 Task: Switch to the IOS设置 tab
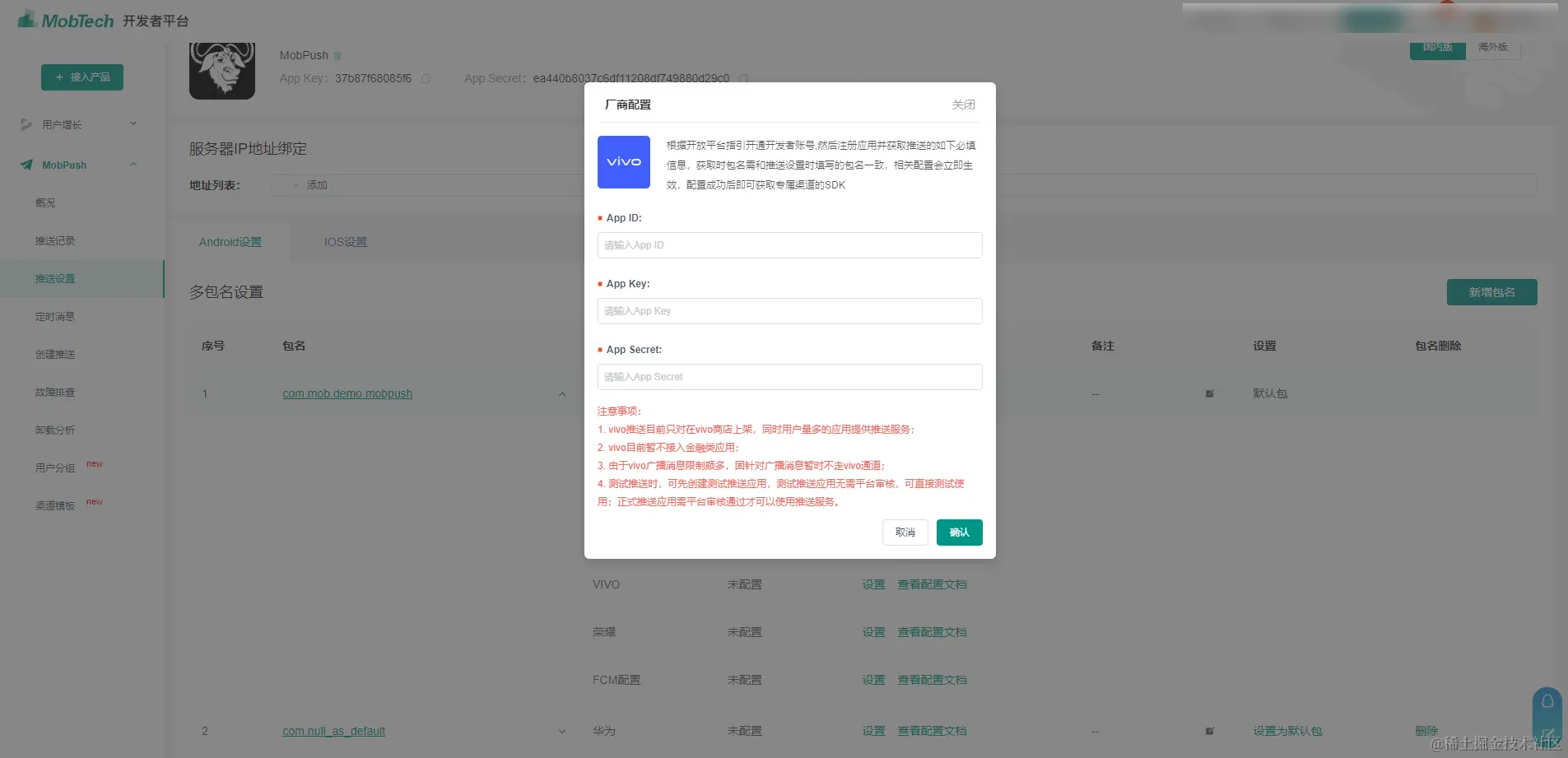click(346, 242)
